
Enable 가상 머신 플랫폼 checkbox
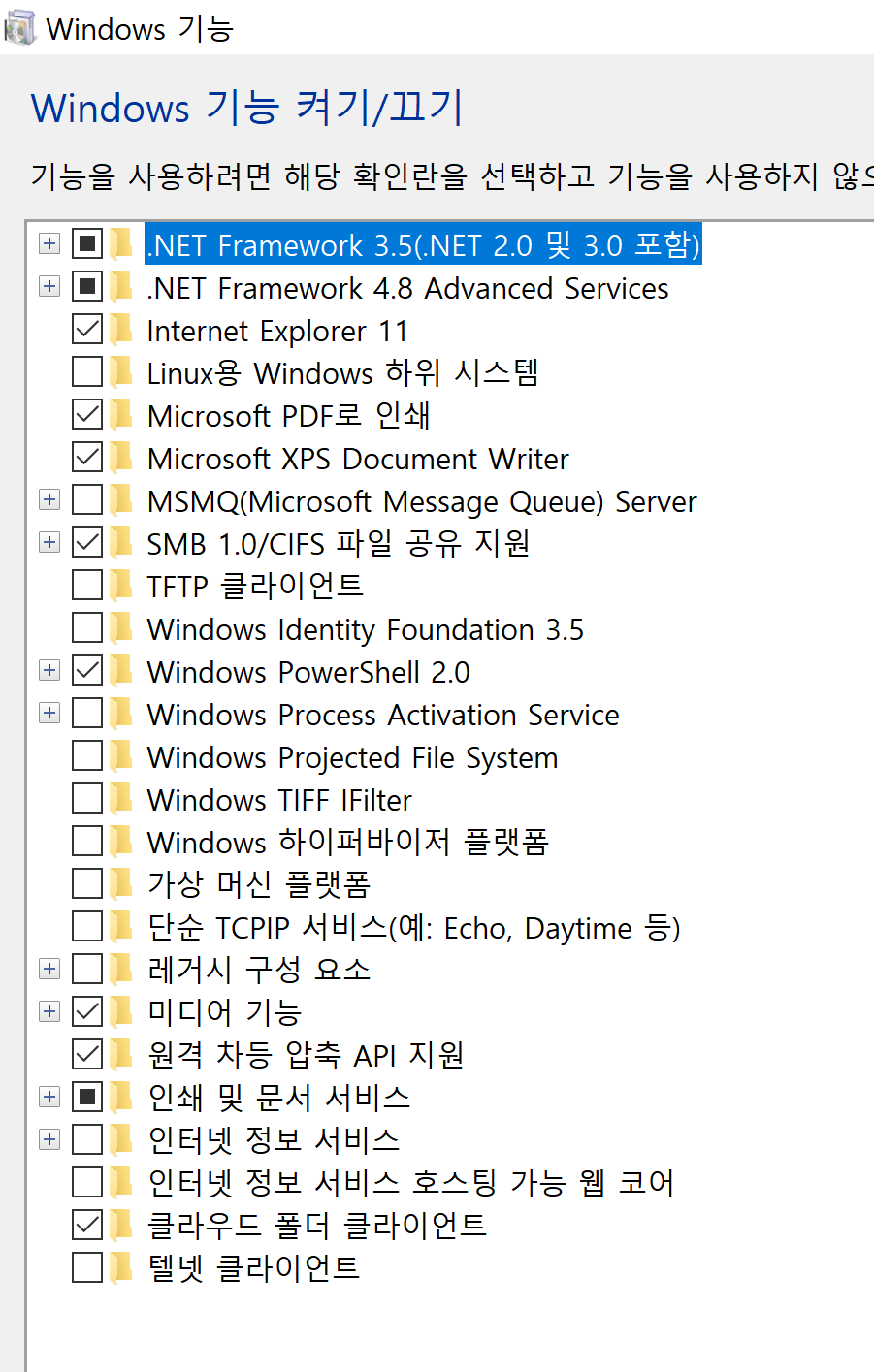click(x=87, y=883)
